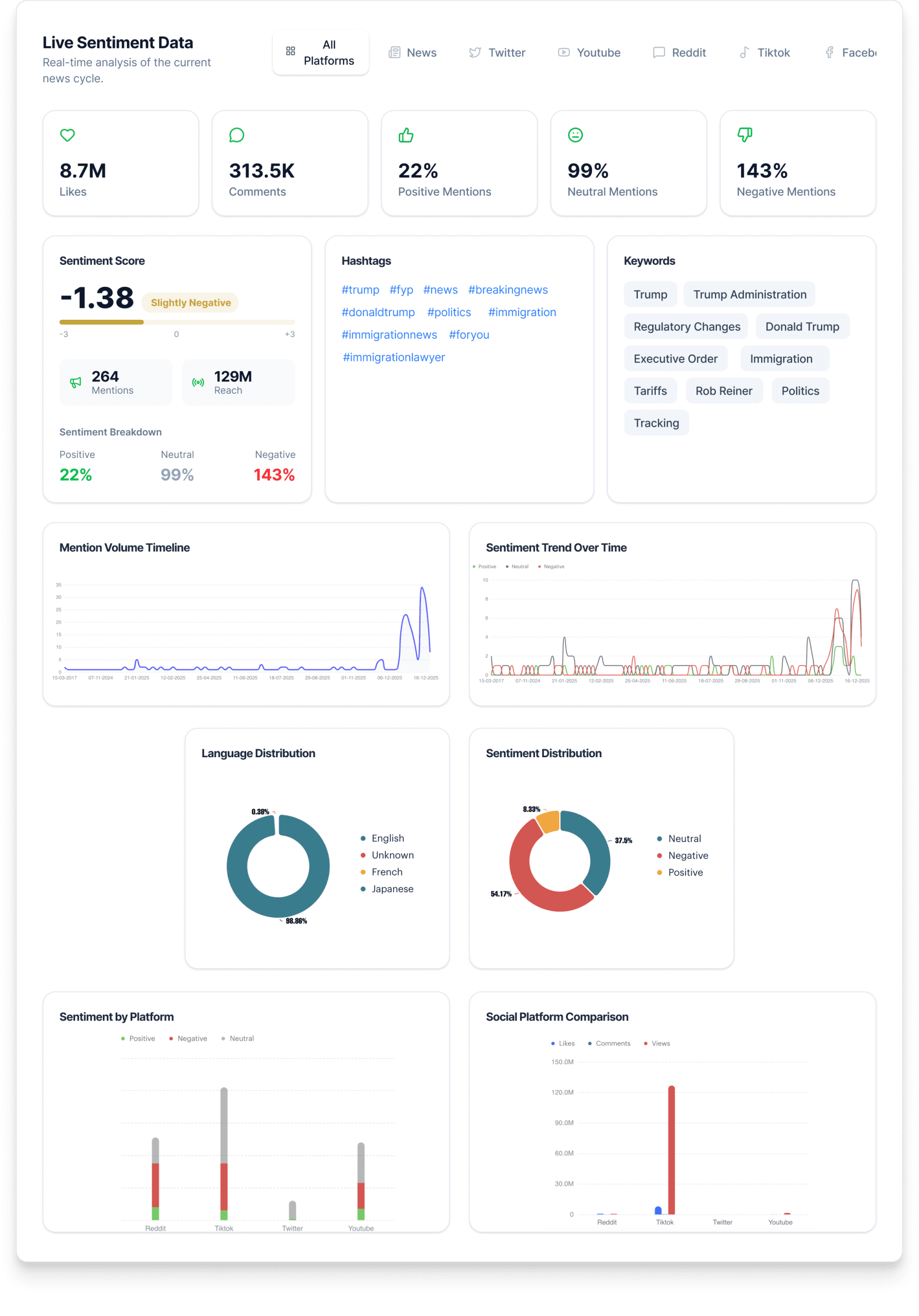Click the speech bubble icon above Comments

(x=236, y=135)
